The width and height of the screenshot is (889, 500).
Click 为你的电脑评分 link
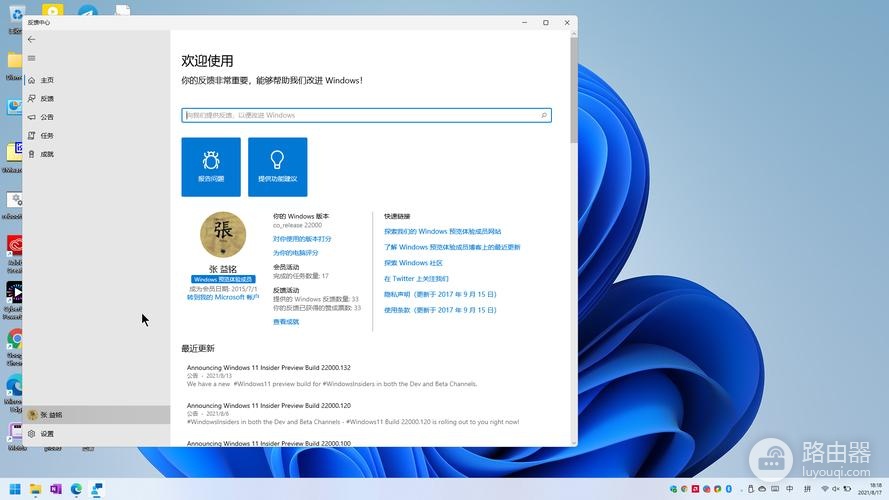295,253
